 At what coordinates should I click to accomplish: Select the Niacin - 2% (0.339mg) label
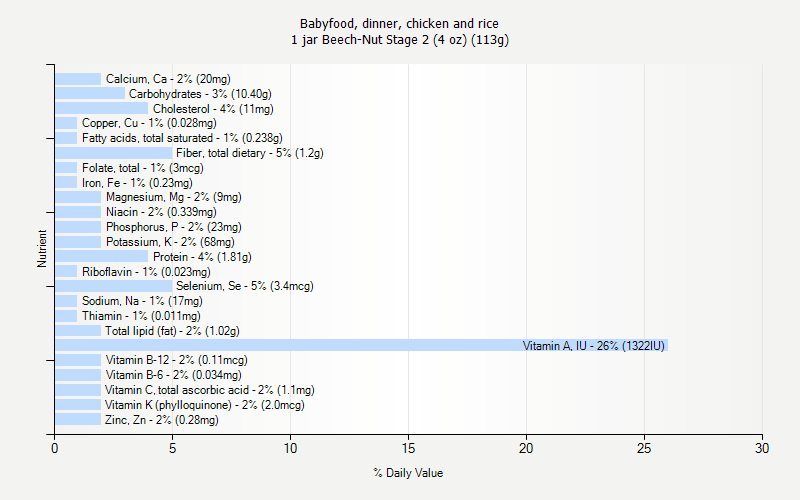(x=161, y=212)
